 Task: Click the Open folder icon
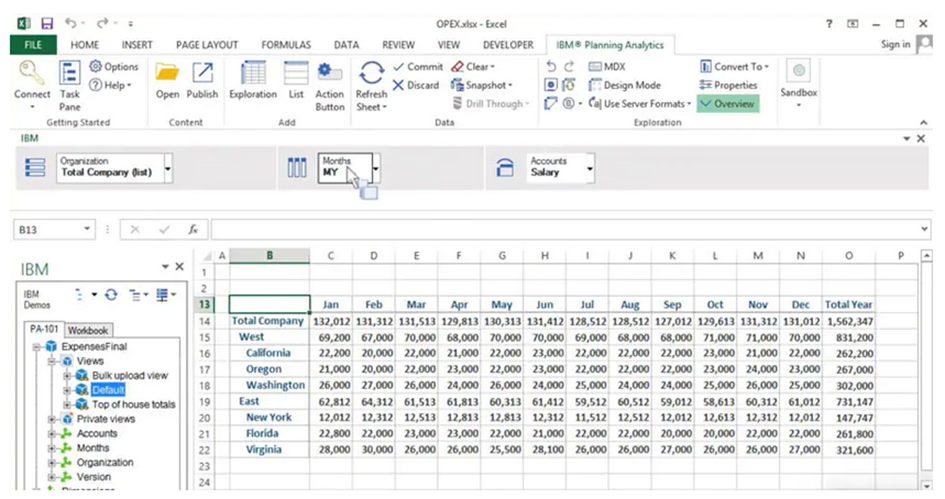(x=167, y=73)
